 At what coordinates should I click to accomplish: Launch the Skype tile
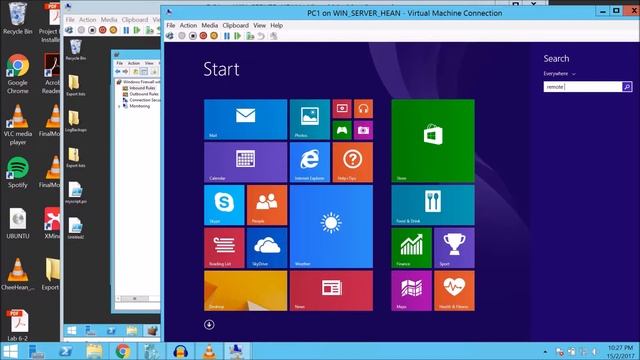[x=224, y=205]
